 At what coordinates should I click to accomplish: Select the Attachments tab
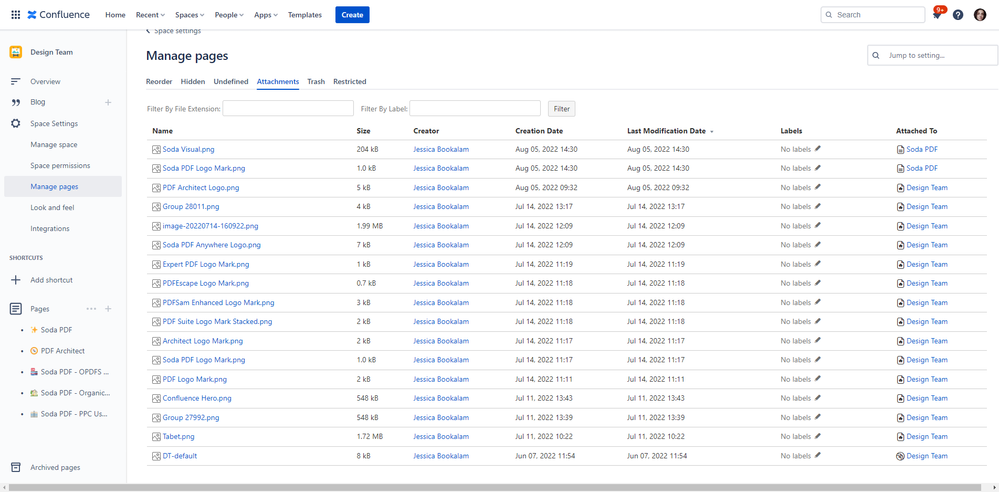coord(278,82)
